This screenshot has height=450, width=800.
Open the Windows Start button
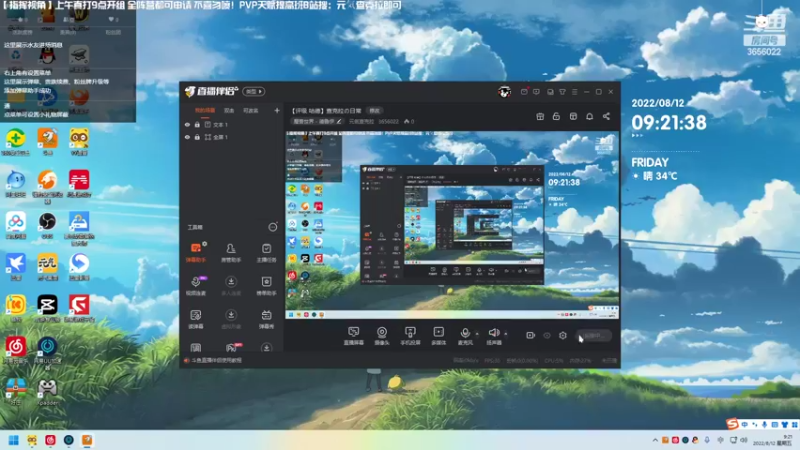coord(14,440)
